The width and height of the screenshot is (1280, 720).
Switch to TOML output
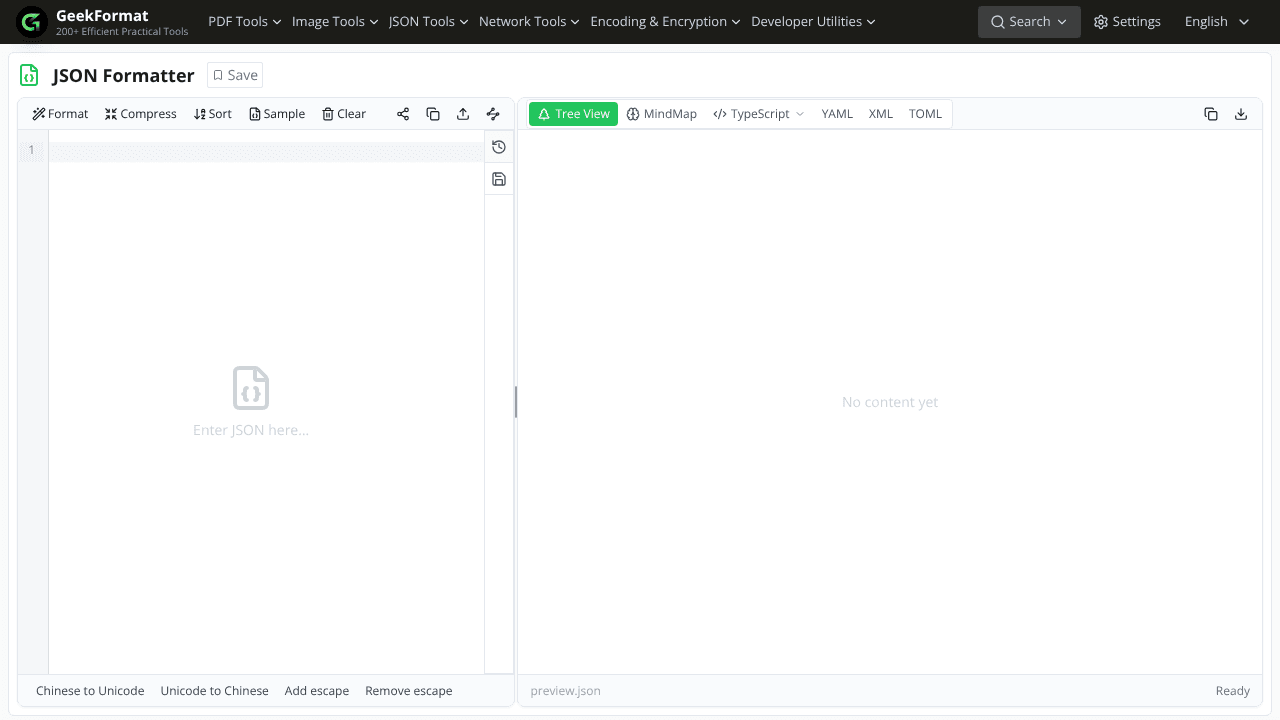tap(925, 114)
